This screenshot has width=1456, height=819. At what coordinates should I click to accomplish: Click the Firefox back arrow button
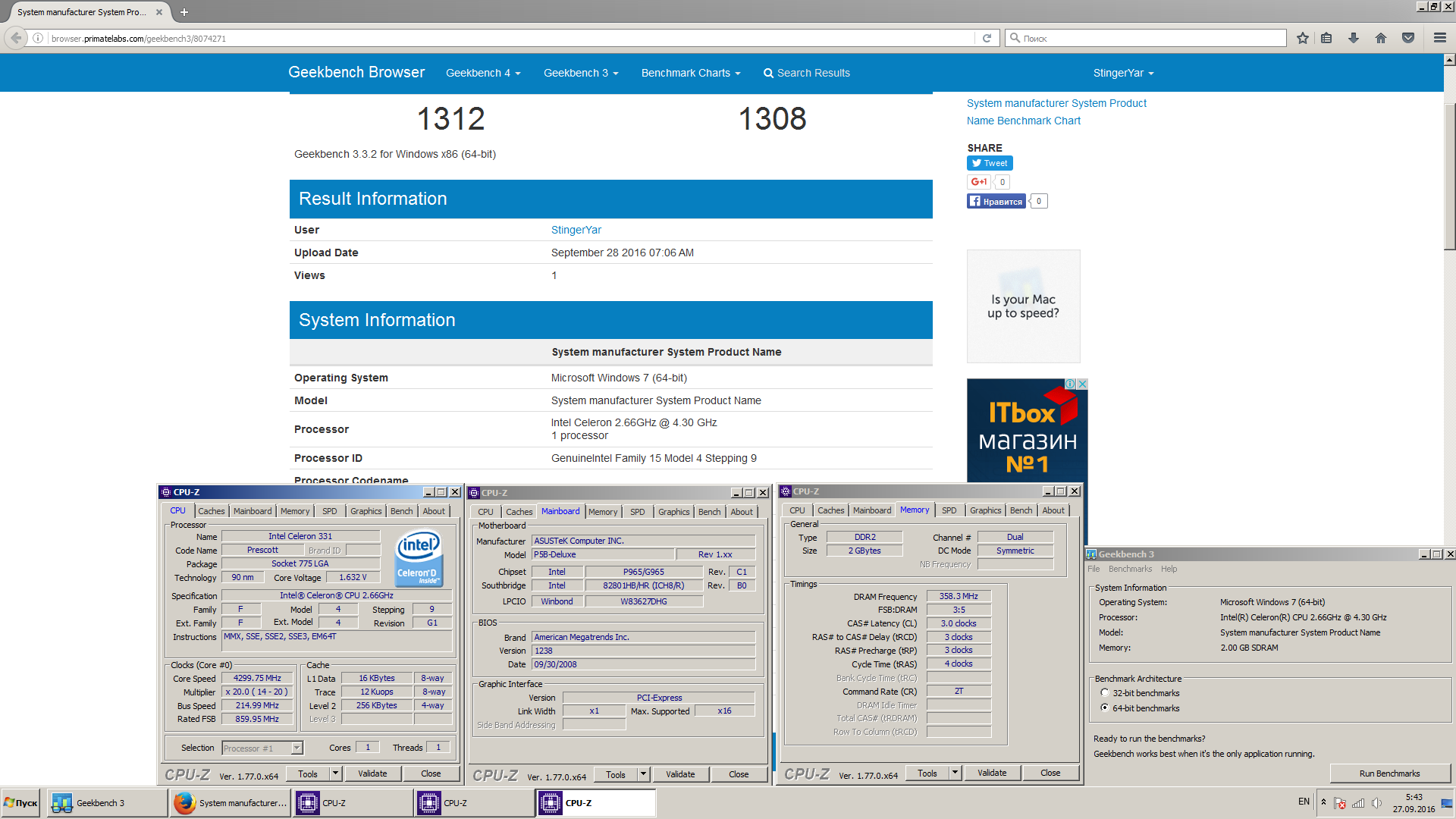[x=16, y=38]
